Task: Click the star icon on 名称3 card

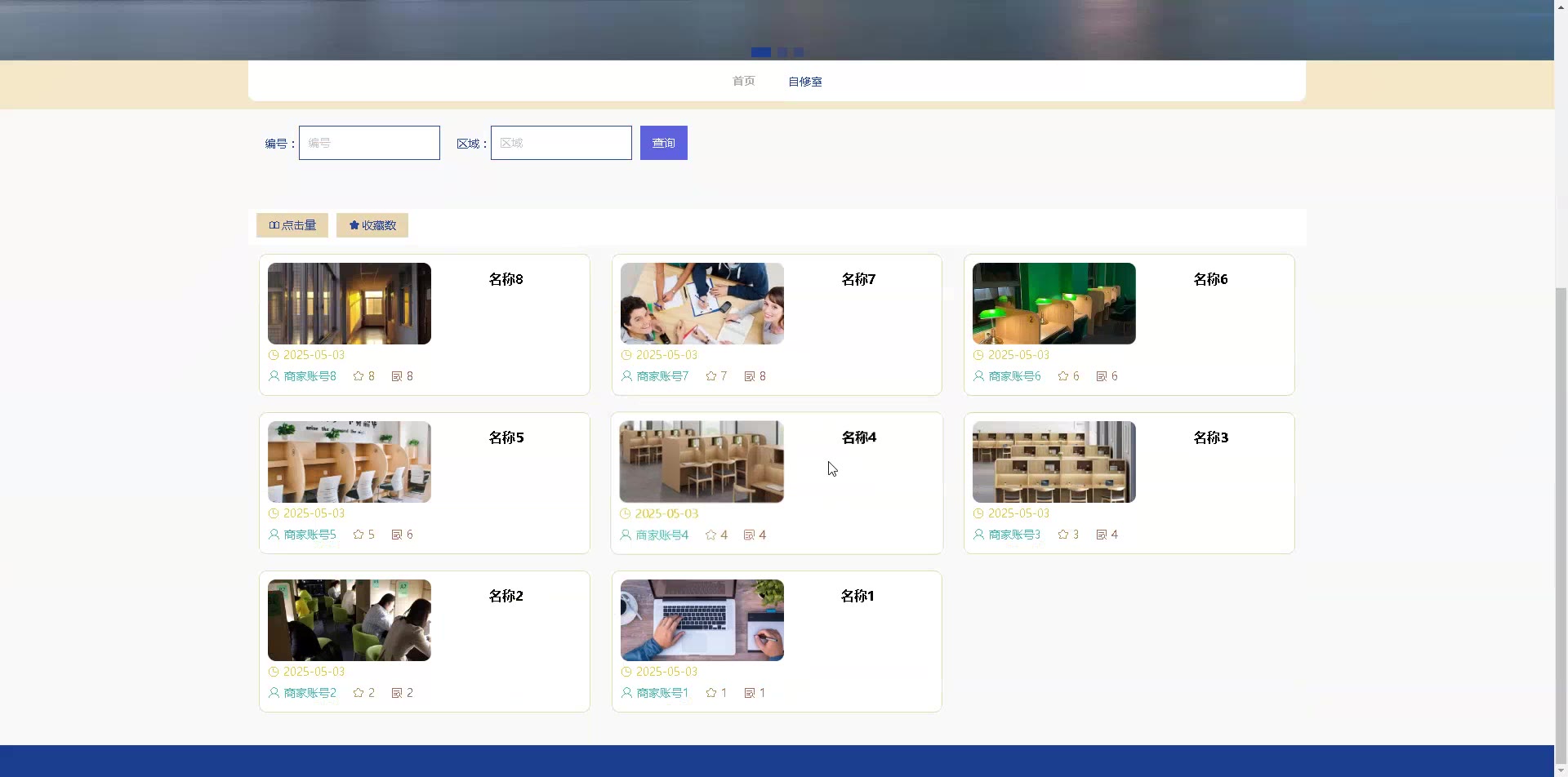Action: tap(1063, 535)
